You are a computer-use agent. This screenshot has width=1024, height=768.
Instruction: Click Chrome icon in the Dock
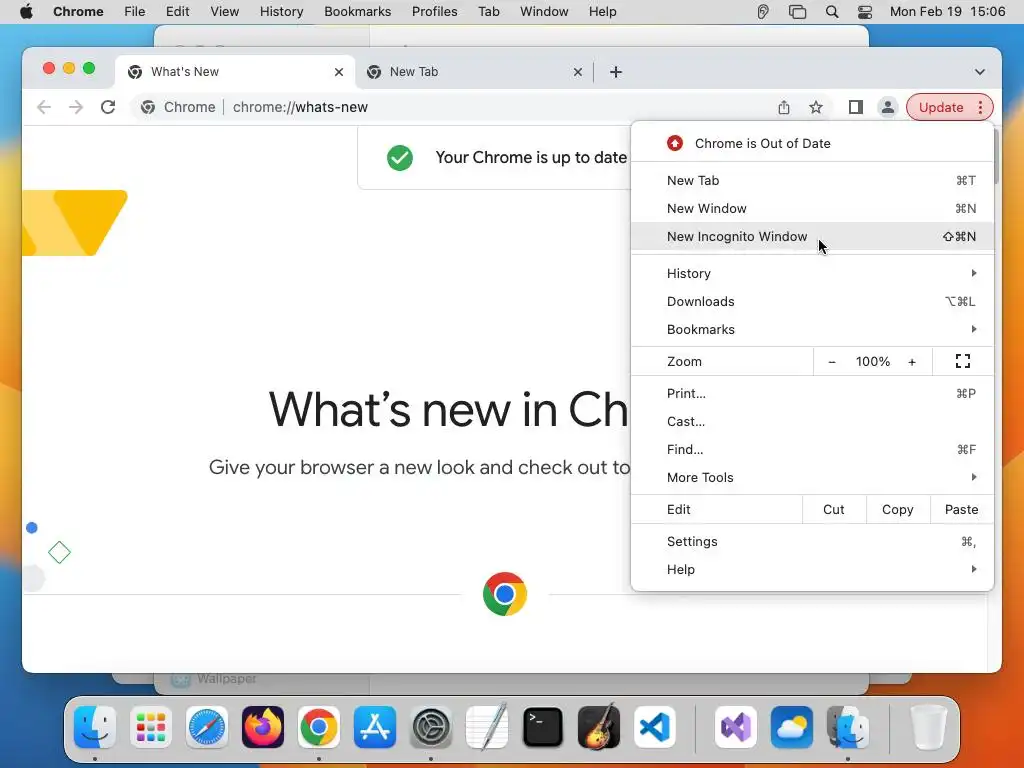point(319,727)
